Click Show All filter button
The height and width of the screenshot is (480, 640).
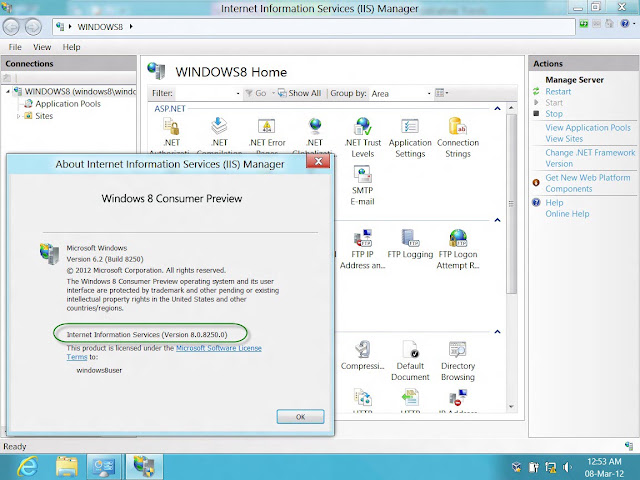[300, 93]
